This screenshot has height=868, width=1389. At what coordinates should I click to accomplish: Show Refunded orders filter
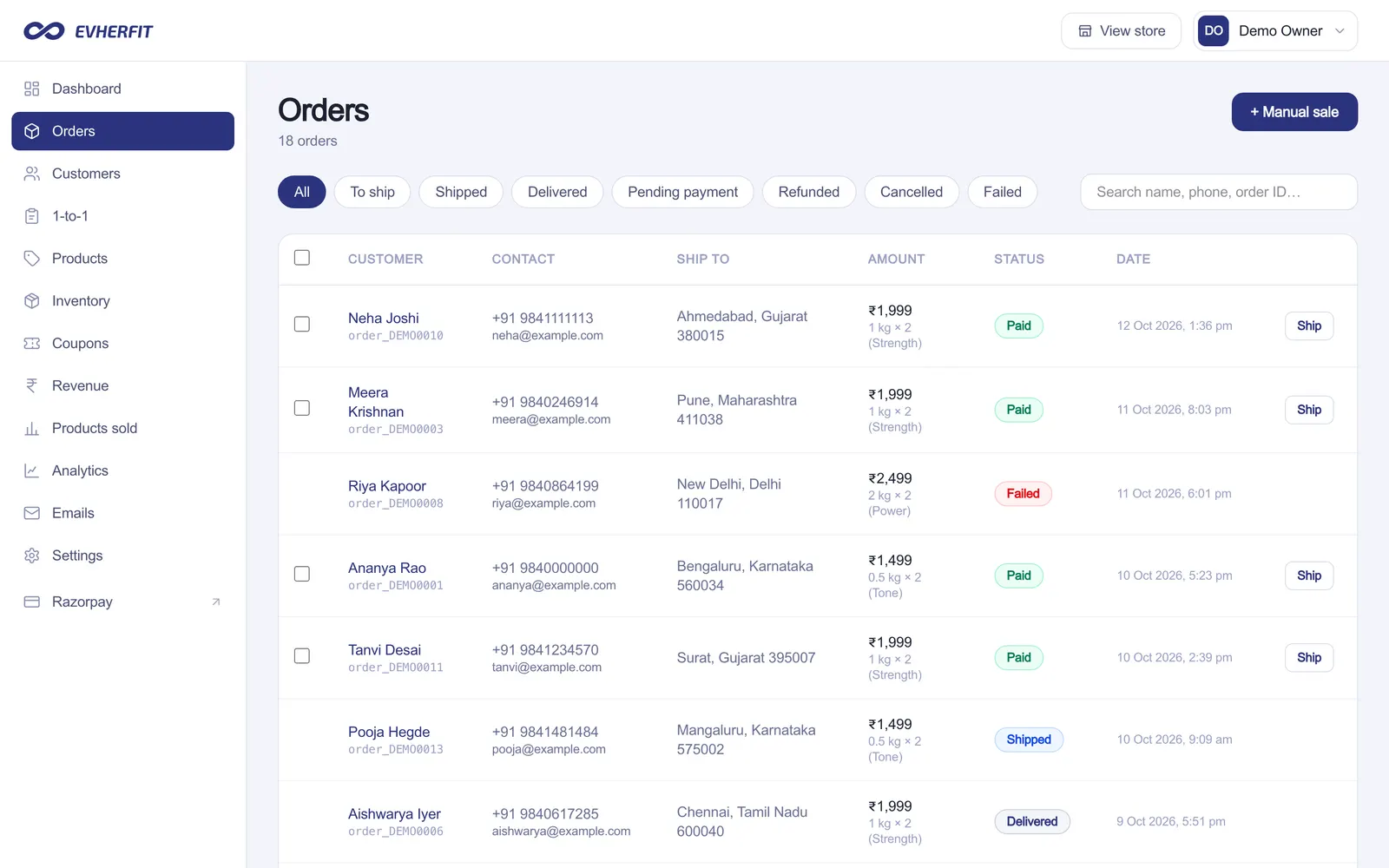tap(809, 192)
